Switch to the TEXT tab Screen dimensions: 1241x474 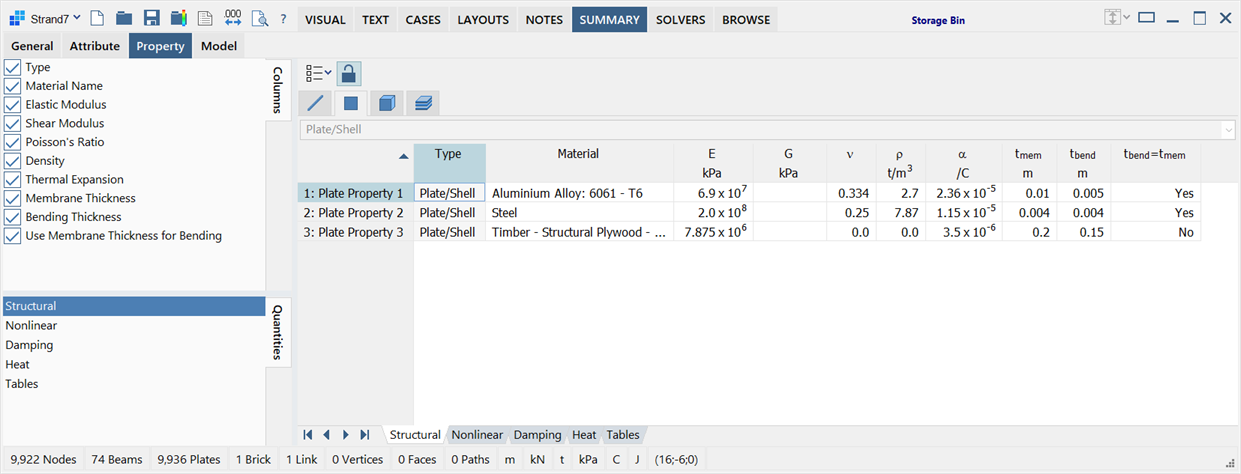tap(376, 20)
